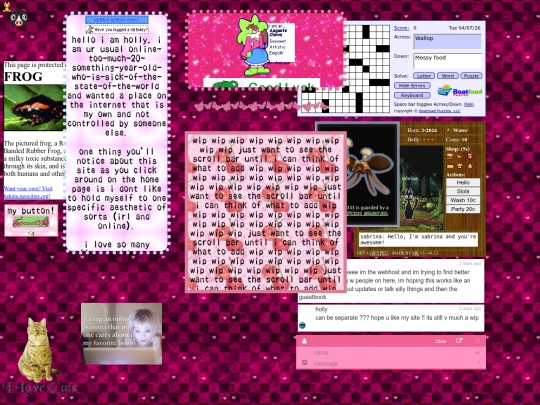Click the Slots pet action

[463, 191]
